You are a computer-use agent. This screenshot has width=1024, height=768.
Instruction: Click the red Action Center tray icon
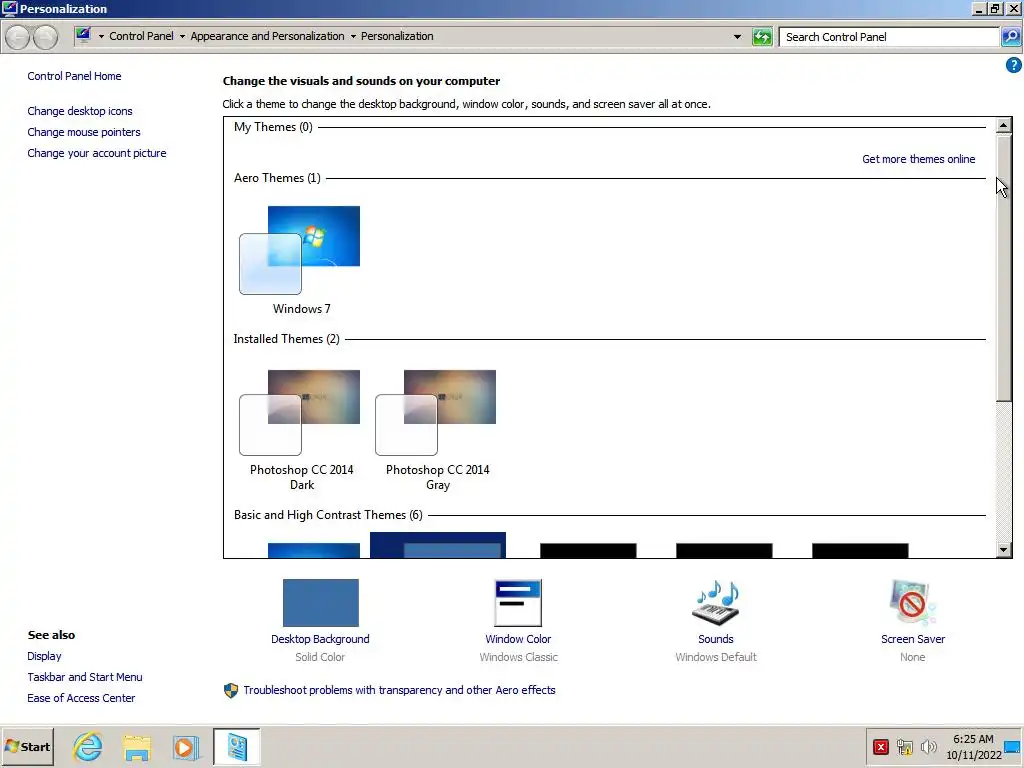point(880,746)
